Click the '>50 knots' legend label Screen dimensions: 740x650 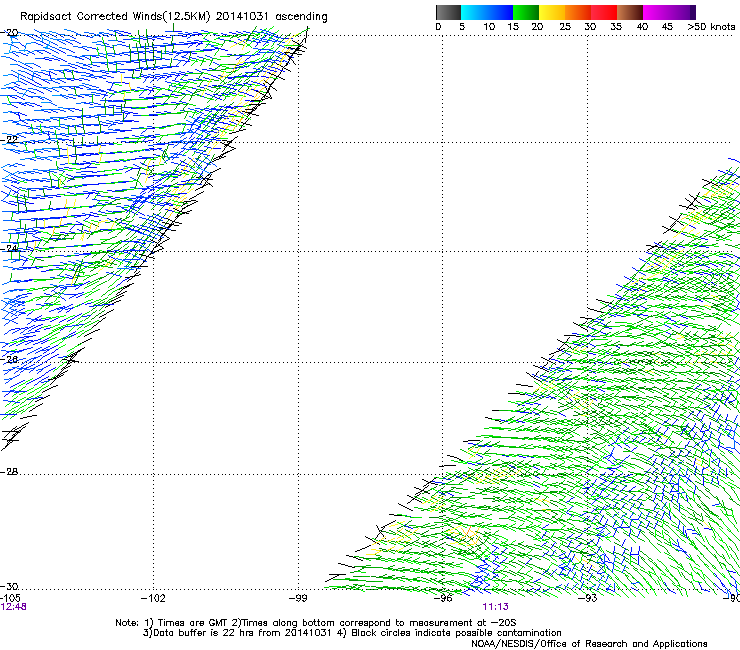(x=711, y=27)
